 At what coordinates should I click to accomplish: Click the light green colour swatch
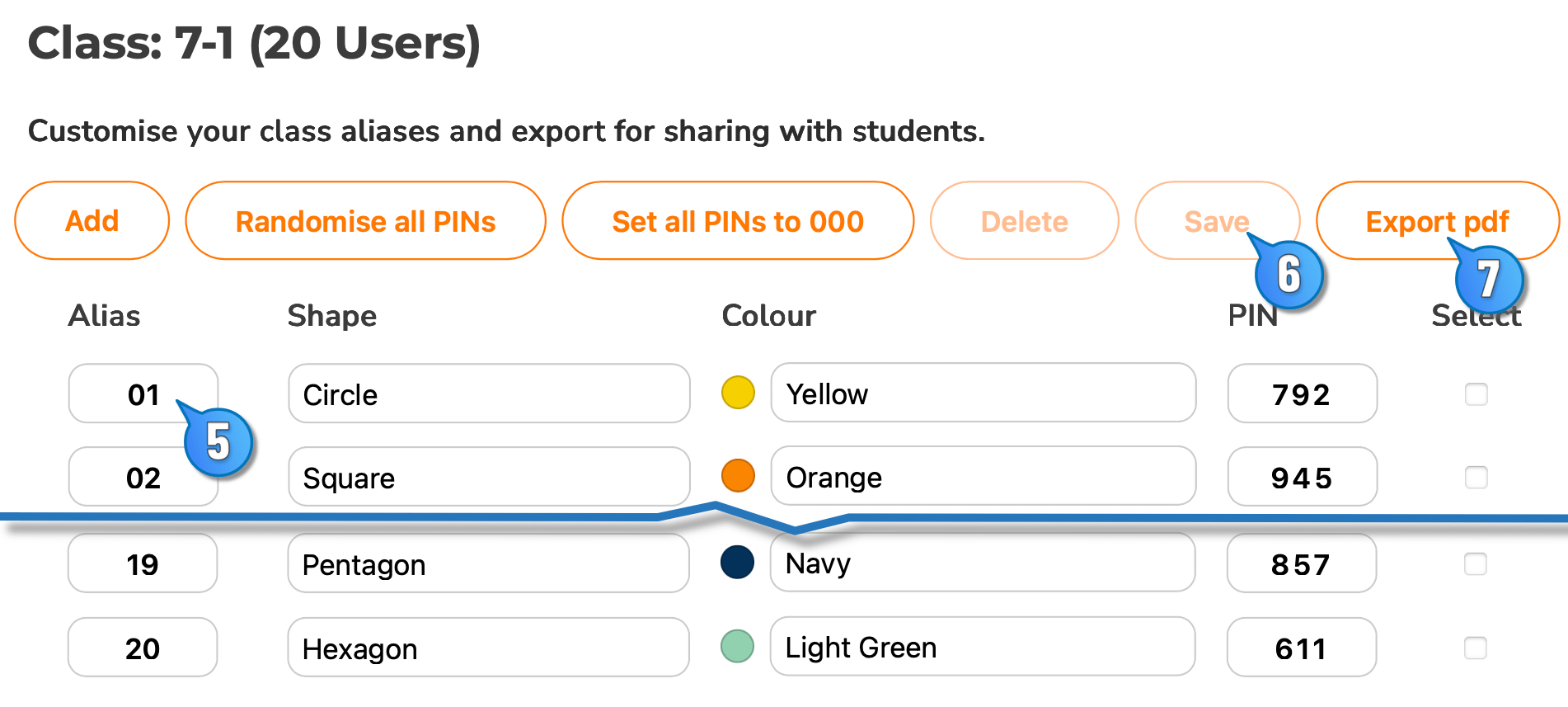pyautogui.click(x=737, y=646)
